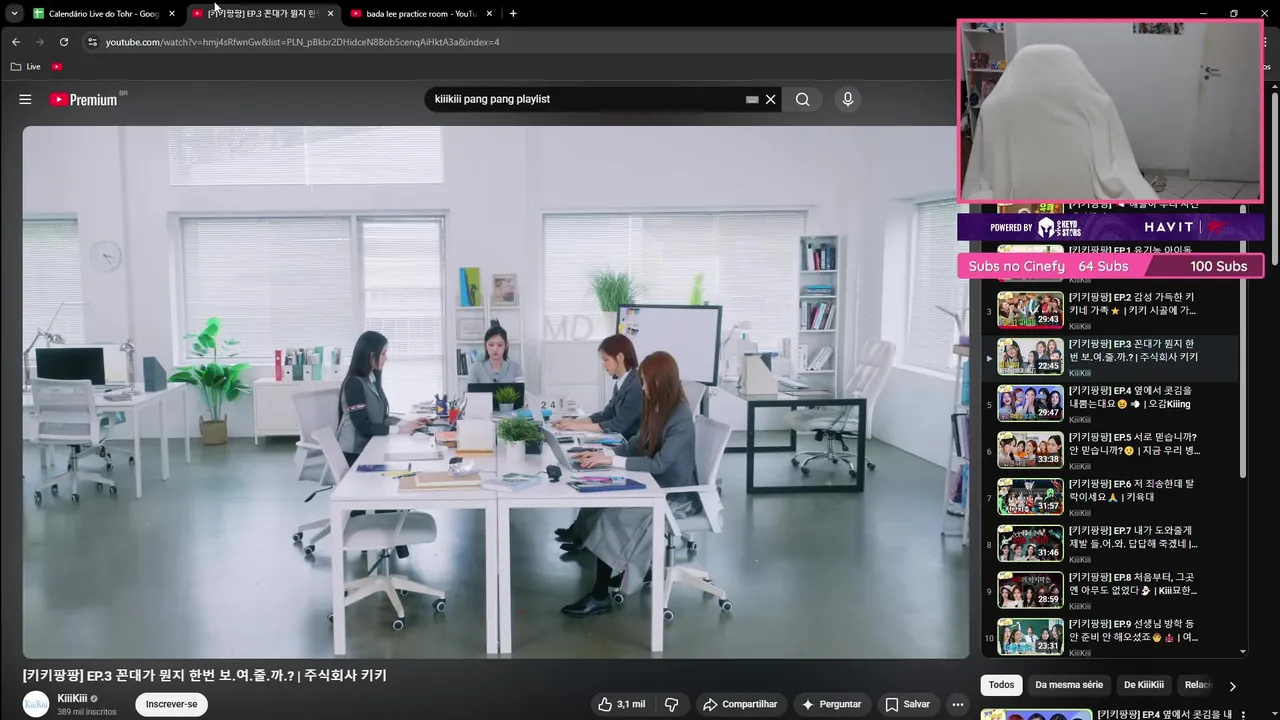Play EP.6 thumbnail in playlist
The height and width of the screenshot is (720, 1280).
pos(1030,497)
